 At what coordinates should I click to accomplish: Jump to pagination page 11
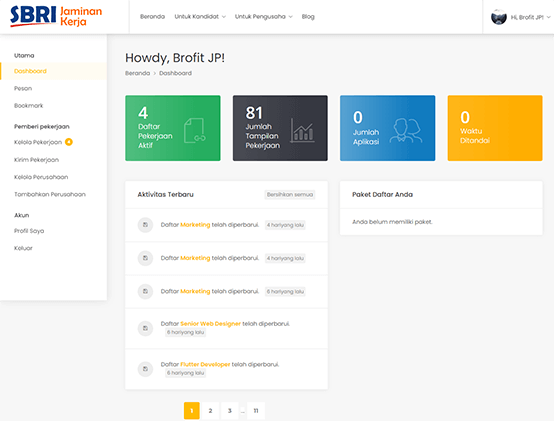(x=256, y=411)
